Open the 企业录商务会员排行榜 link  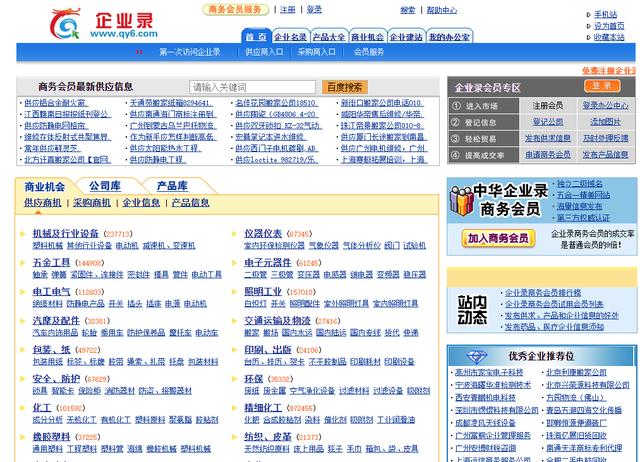coord(543,293)
